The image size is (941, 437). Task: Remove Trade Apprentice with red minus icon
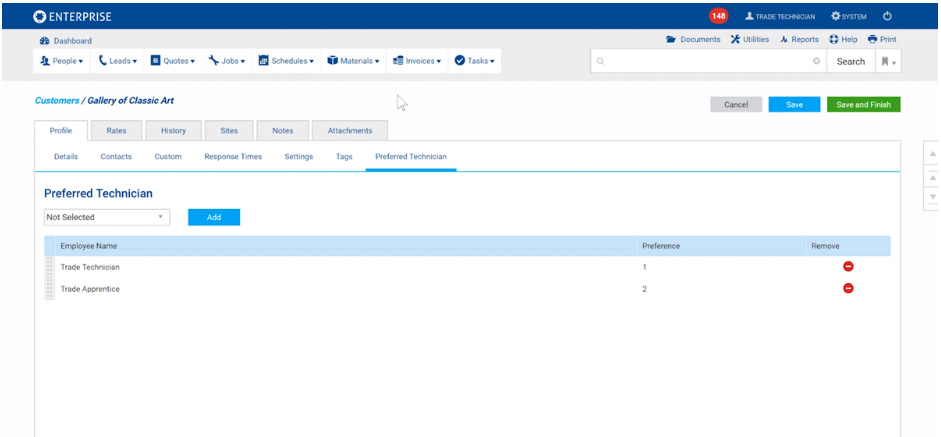point(848,288)
